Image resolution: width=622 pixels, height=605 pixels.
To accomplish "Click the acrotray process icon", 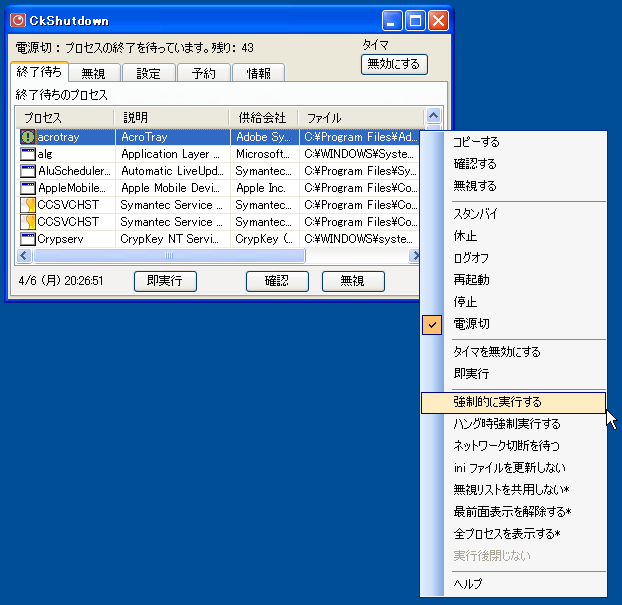I will pyautogui.click(x=28, y=137).
